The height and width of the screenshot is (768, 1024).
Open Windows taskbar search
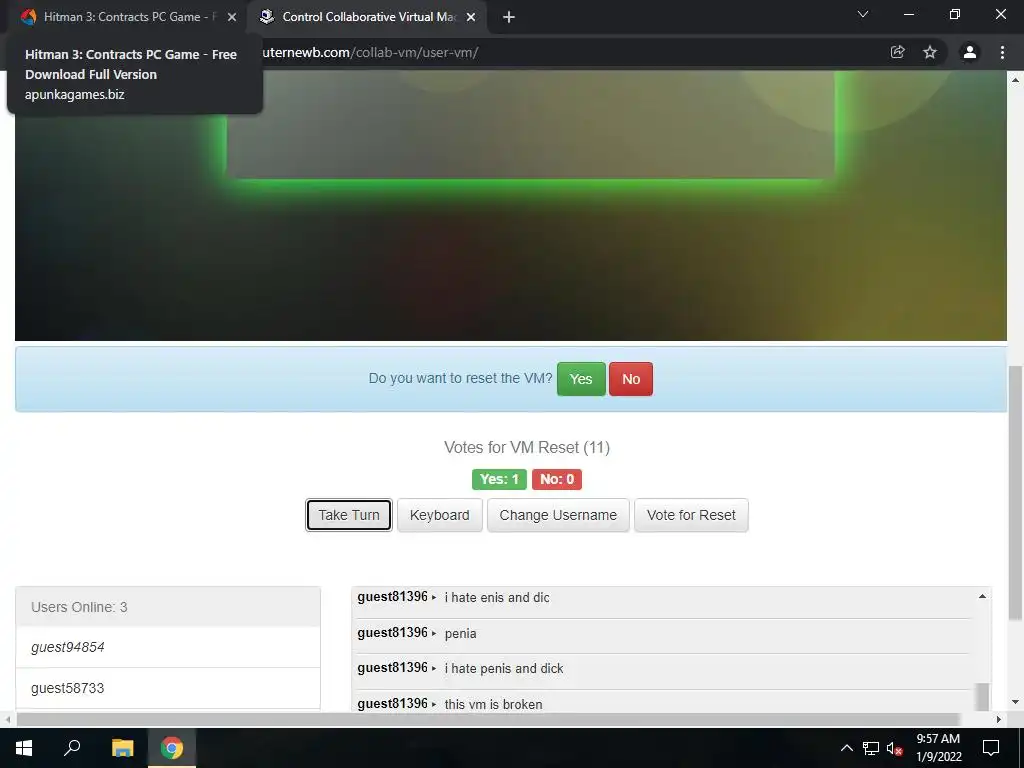coord(72,748)
